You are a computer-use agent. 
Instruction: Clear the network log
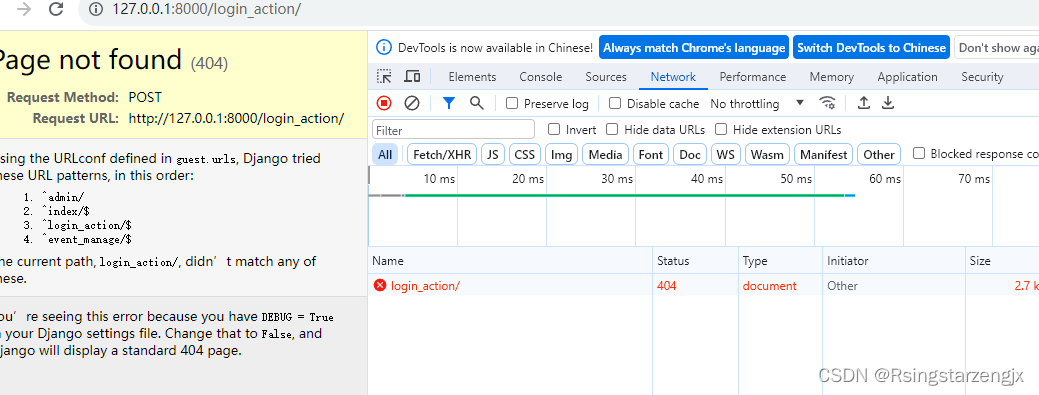point(412,103)
